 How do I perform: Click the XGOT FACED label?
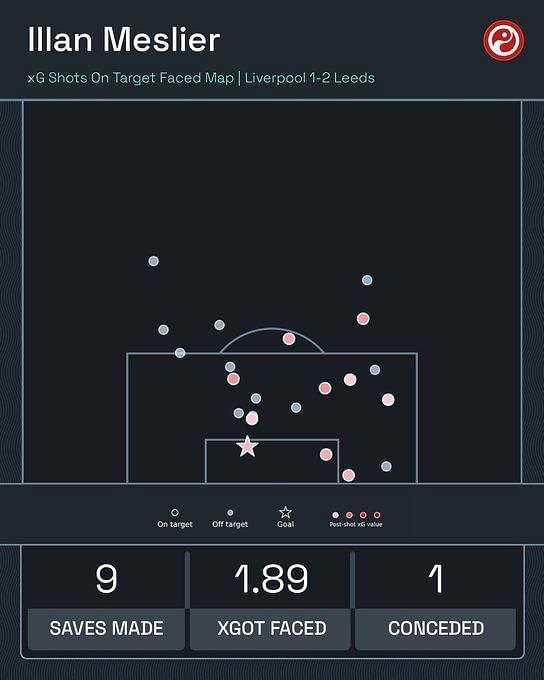[x=272, y=628]
